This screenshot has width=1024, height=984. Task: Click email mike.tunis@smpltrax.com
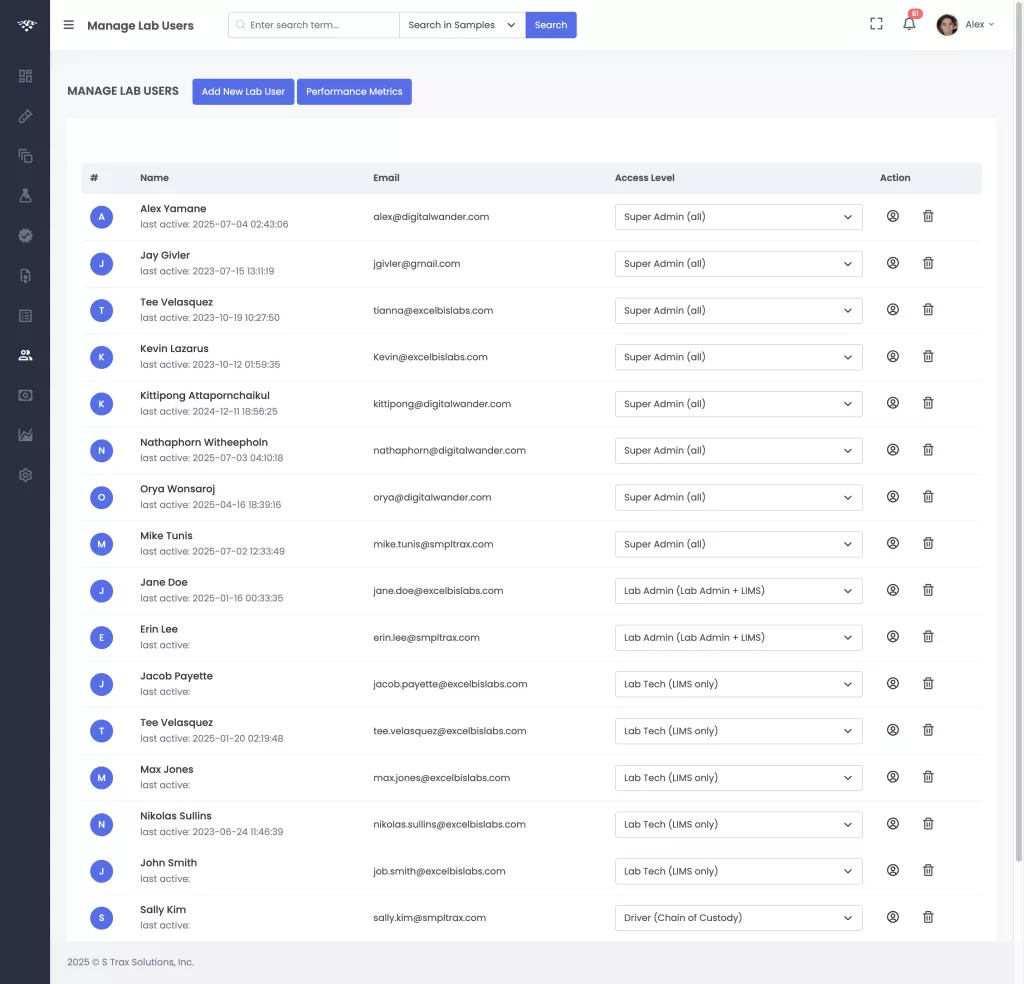click(433, 544)
